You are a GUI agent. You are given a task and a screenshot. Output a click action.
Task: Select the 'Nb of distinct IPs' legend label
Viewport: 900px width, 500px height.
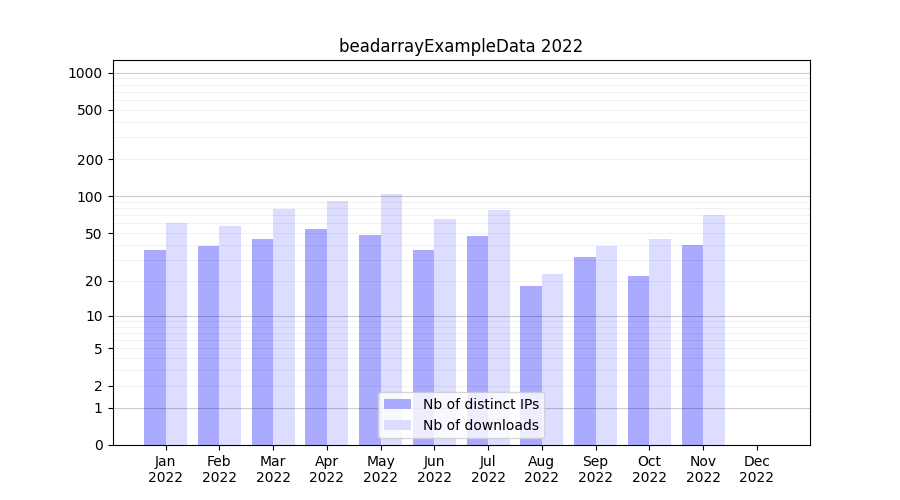(x=480, y=404)
